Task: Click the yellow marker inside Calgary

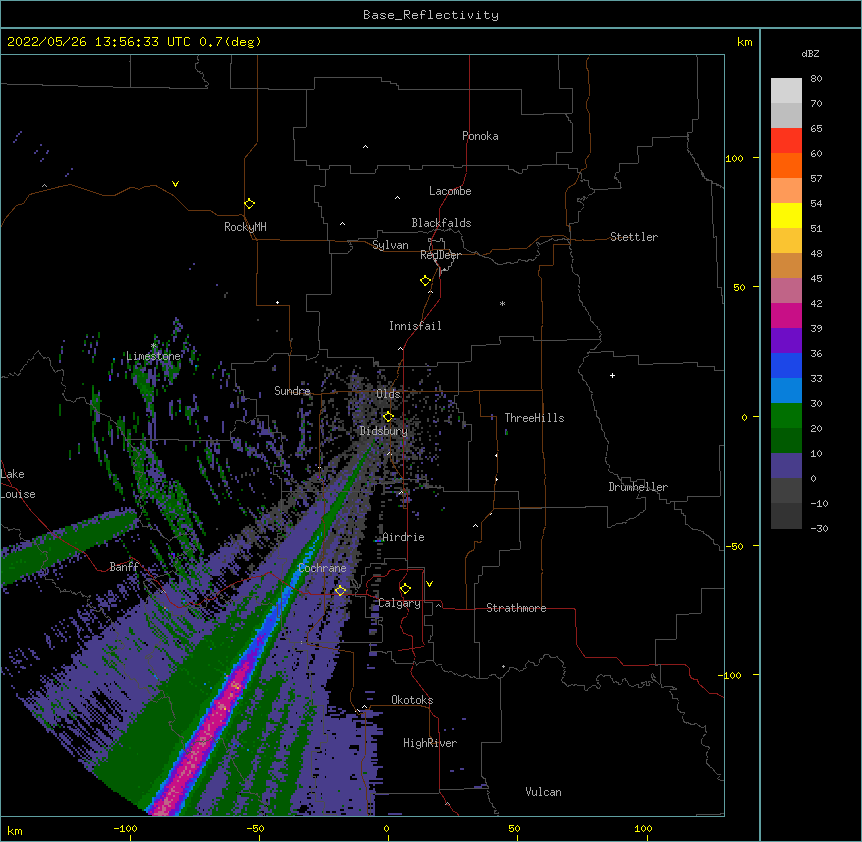Action: (x=405, y=589)
